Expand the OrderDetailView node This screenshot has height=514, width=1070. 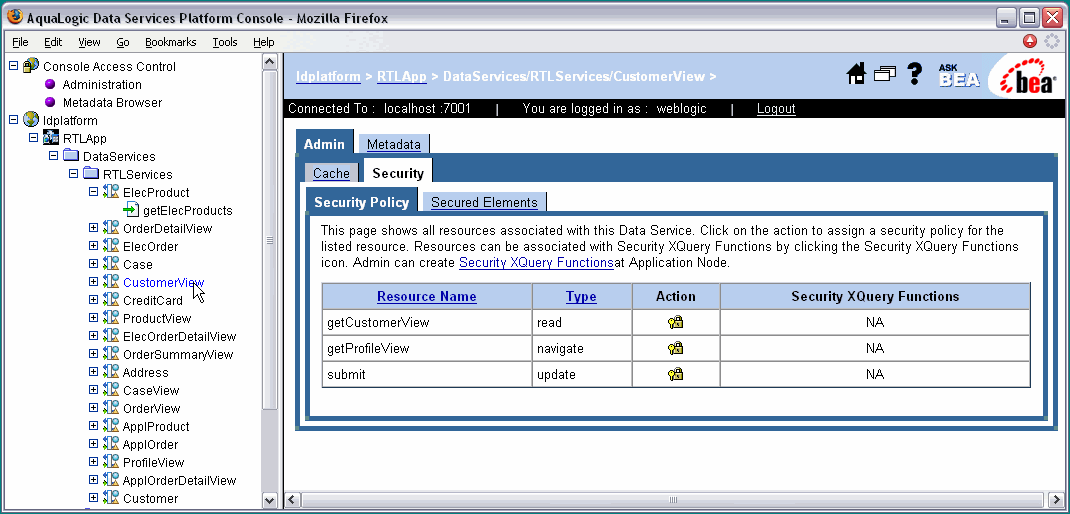point(93,228)
